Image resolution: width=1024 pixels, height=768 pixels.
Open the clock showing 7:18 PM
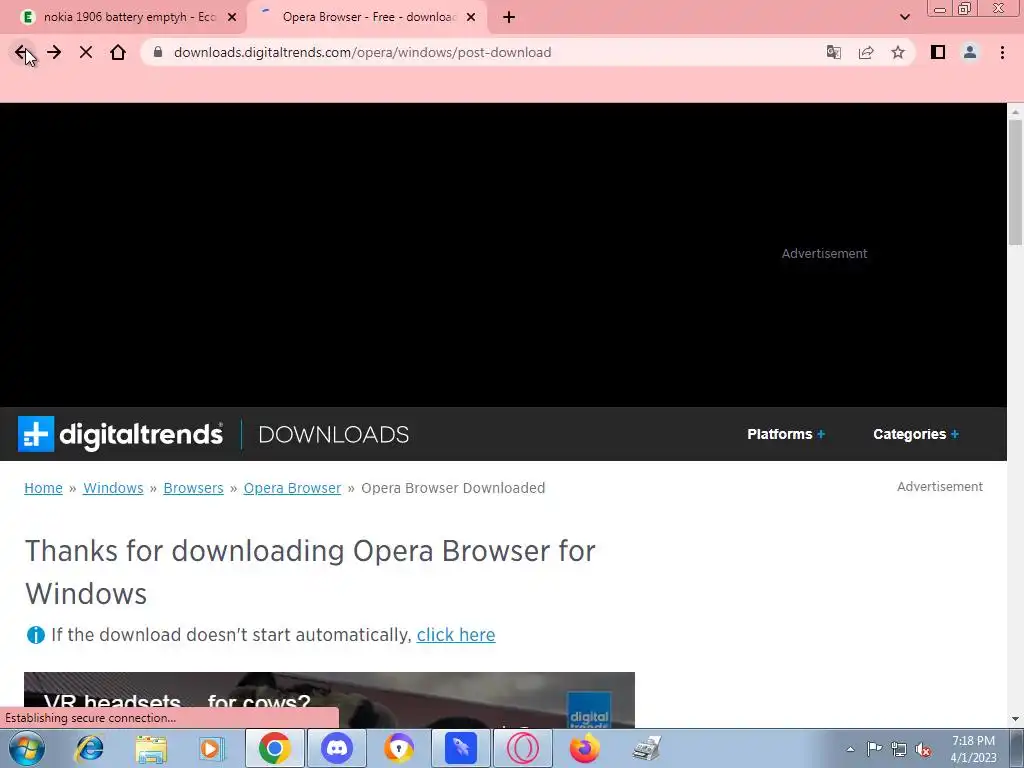pos(973,749)
